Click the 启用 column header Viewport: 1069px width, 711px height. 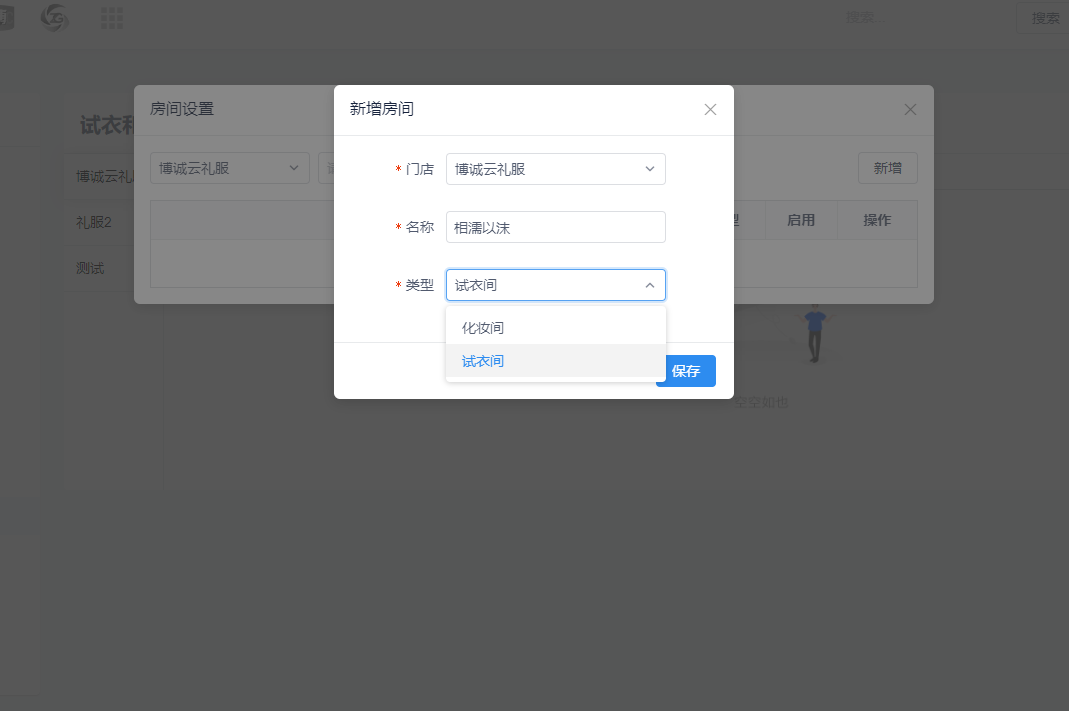[x=800, y=219]
